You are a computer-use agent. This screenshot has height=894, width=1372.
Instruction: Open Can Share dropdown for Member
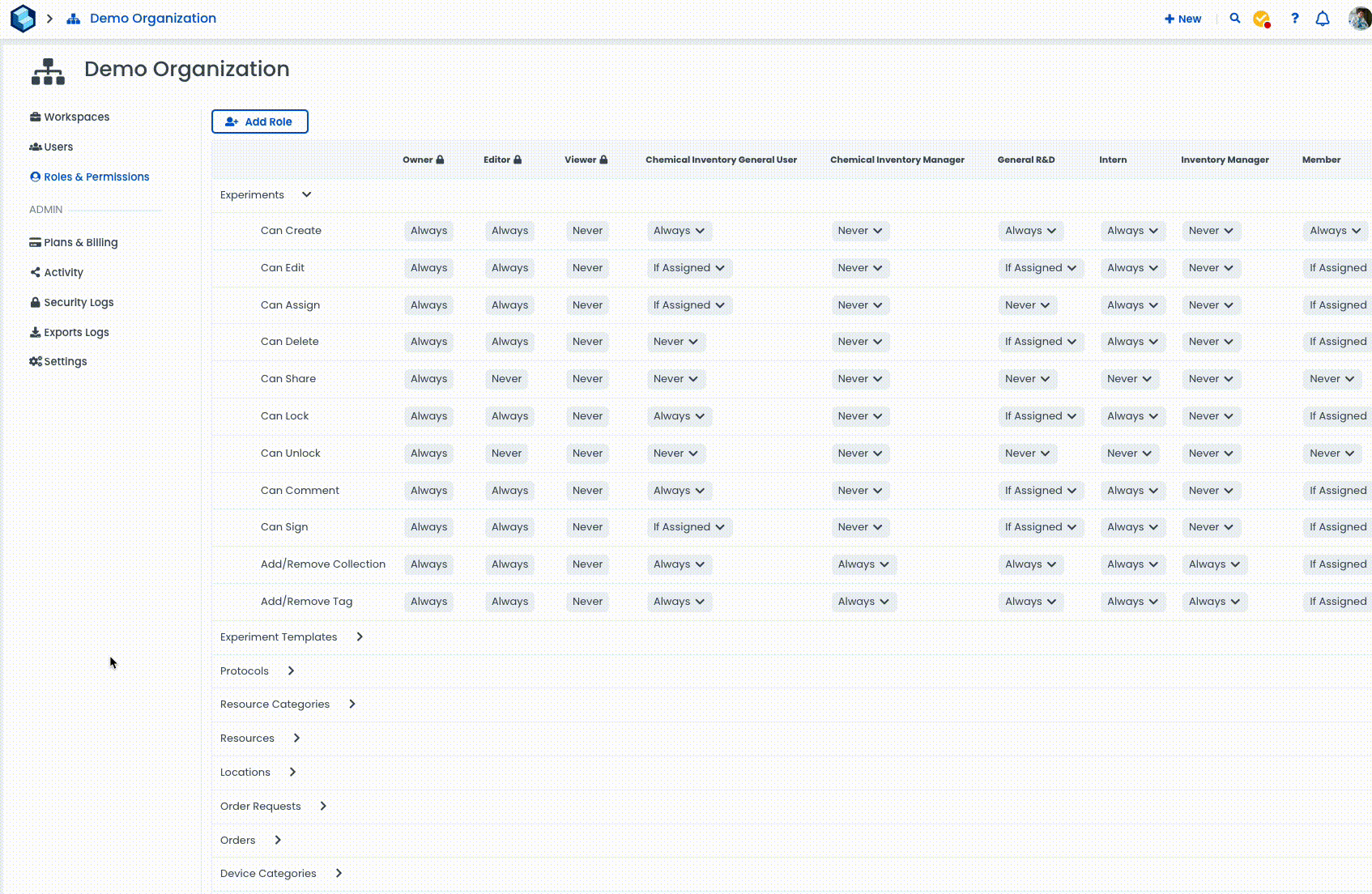(x=1332, y=379)
